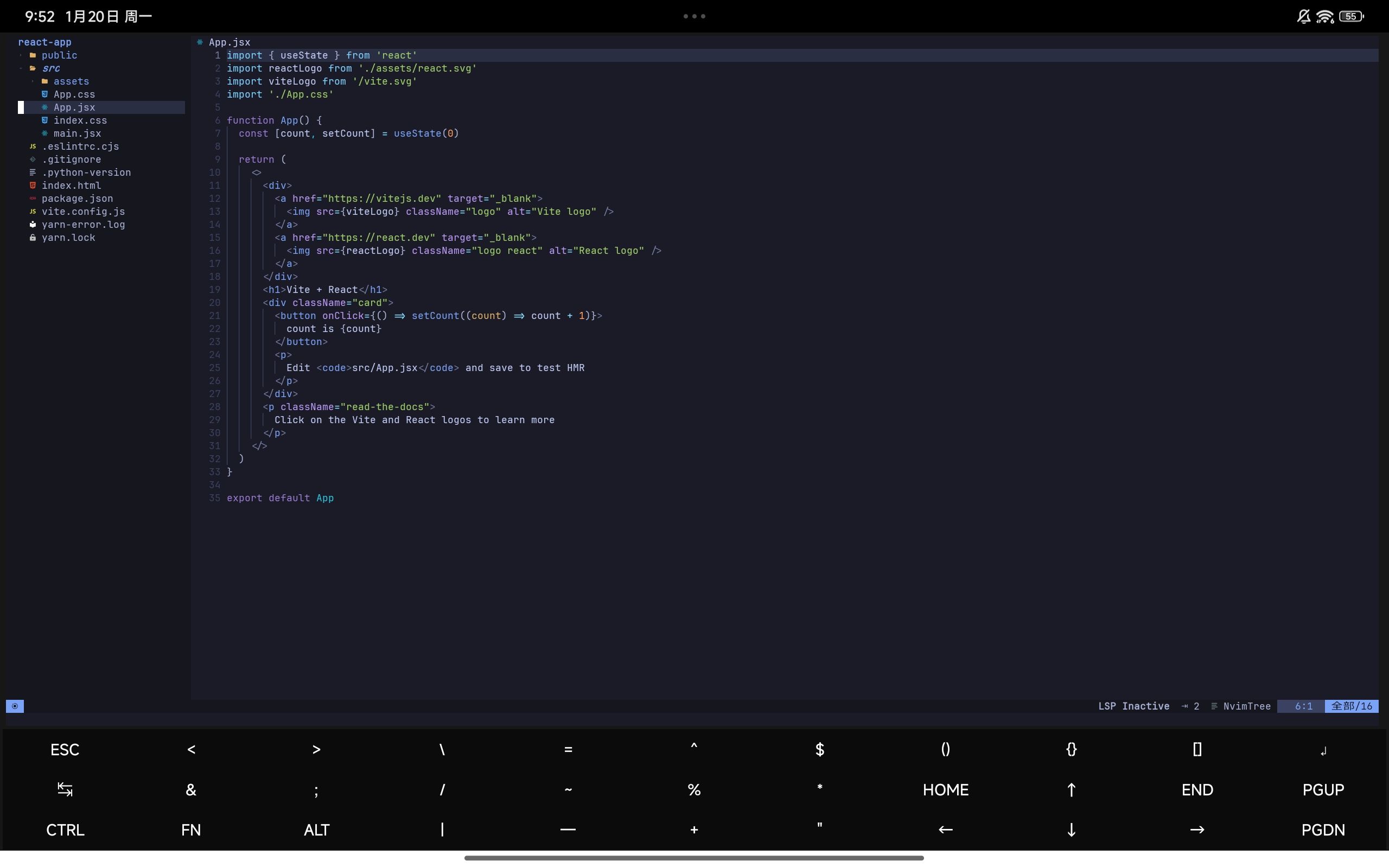This screenshot has width=1389, height=868.
Task: Tap the muted notifications bell icon
Action: click(x=1303, y=17)
